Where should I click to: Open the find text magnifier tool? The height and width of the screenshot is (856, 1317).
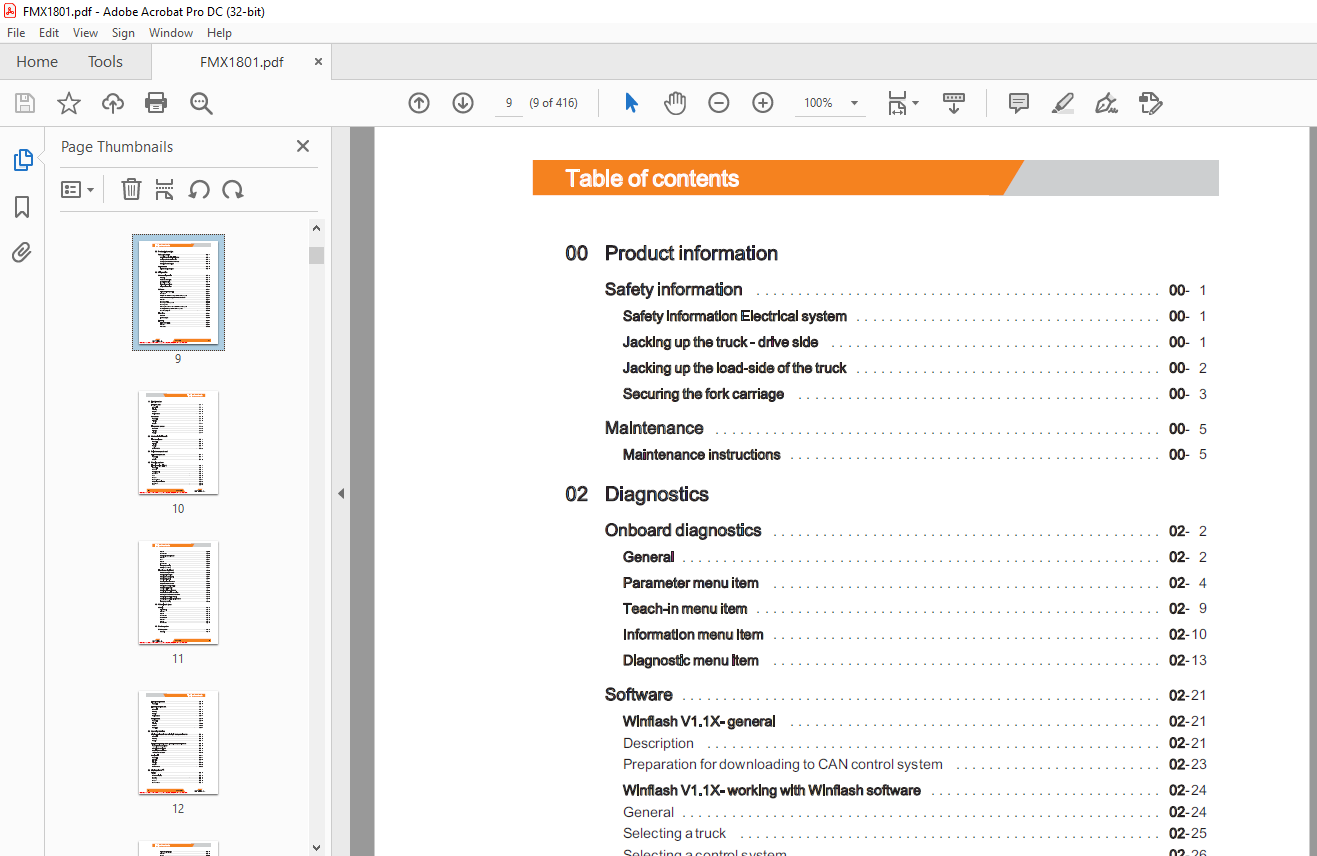coord(201,103)
